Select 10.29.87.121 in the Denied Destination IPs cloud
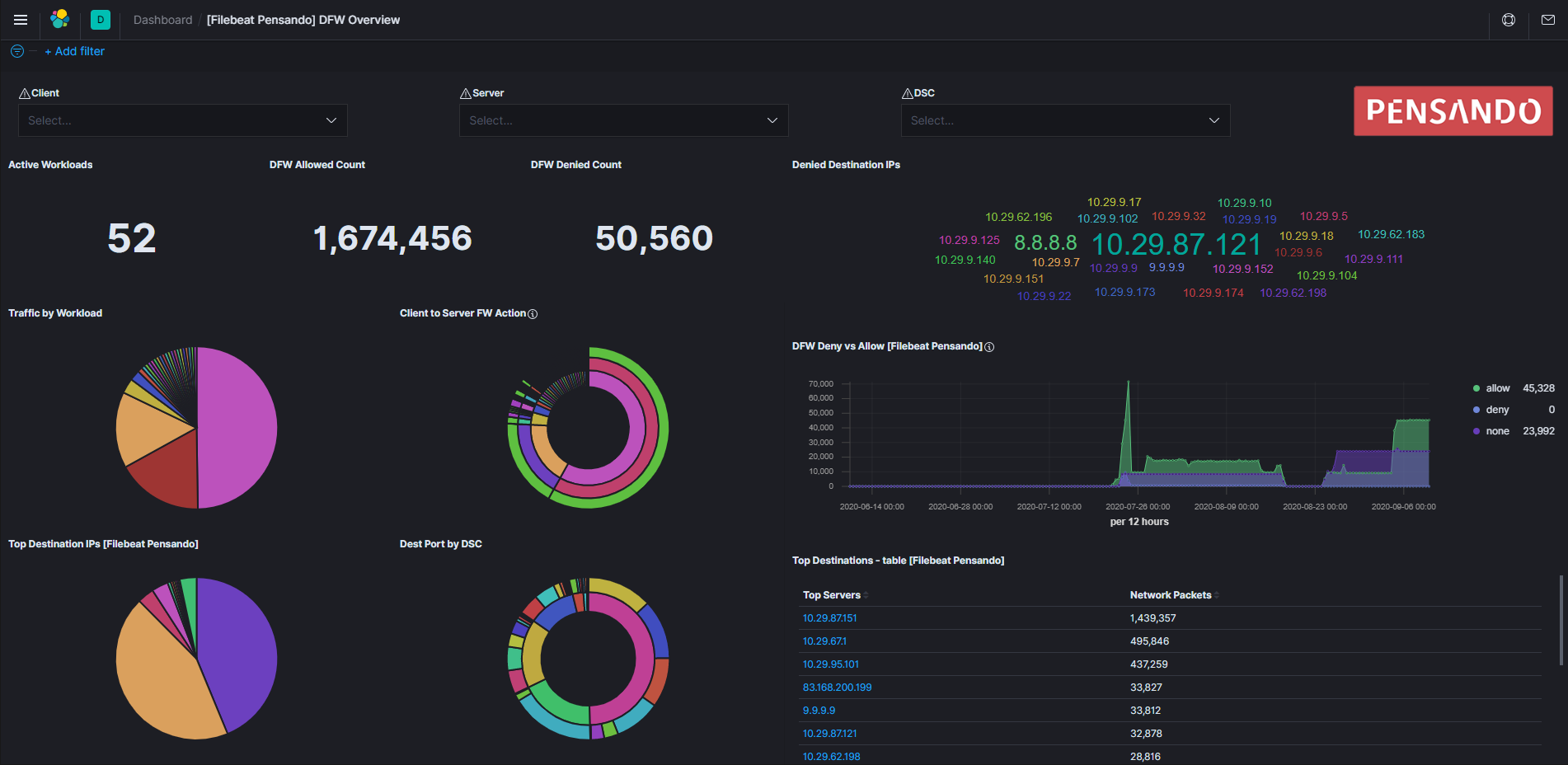Viewport: 1568px width, 765px height. [1176, 245]
